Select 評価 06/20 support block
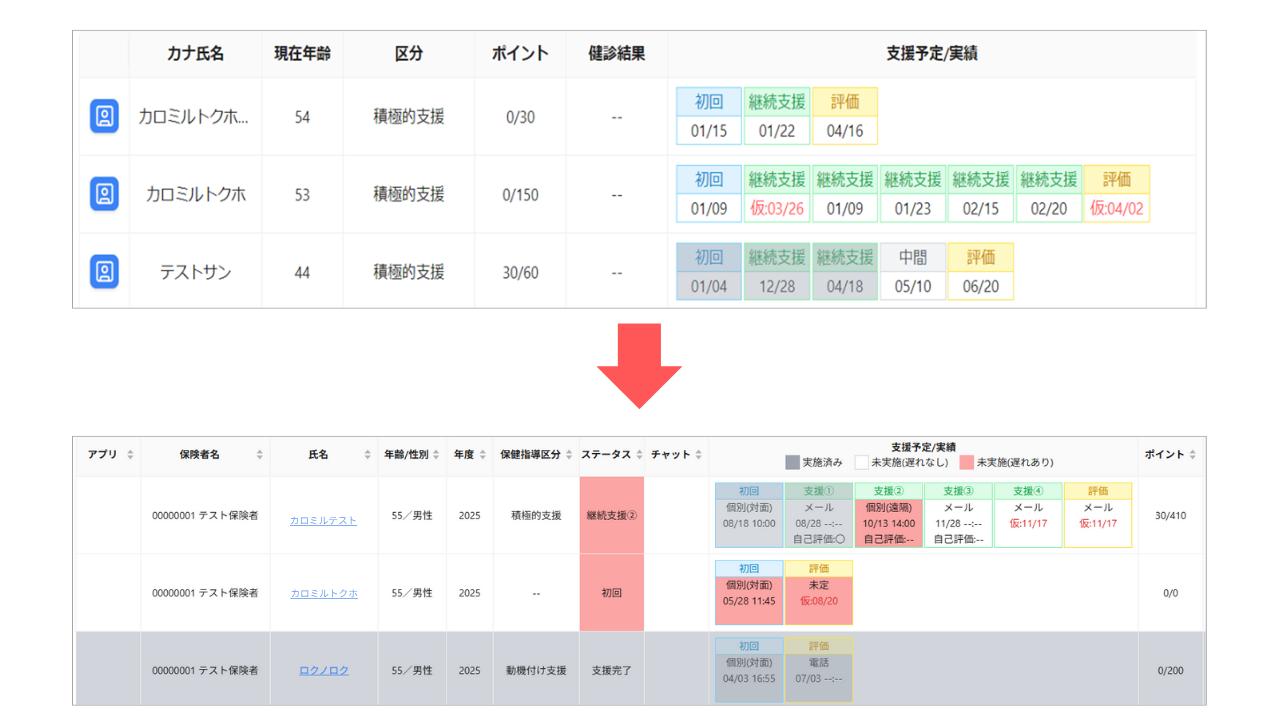Image resolution: width=1280 pixels, height=720 pixels. point(981,271)
